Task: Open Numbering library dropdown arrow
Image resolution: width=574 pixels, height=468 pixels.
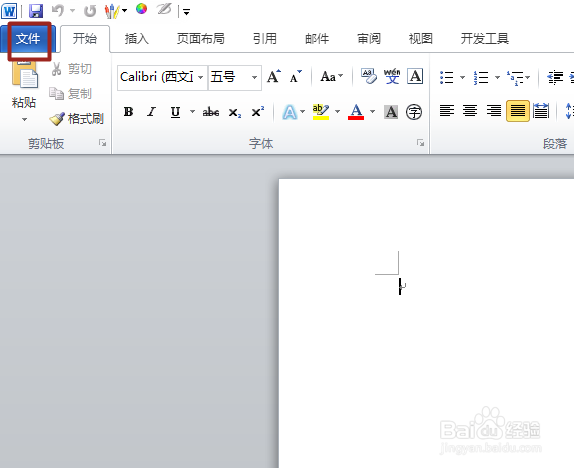Action: tap(497, 77)
